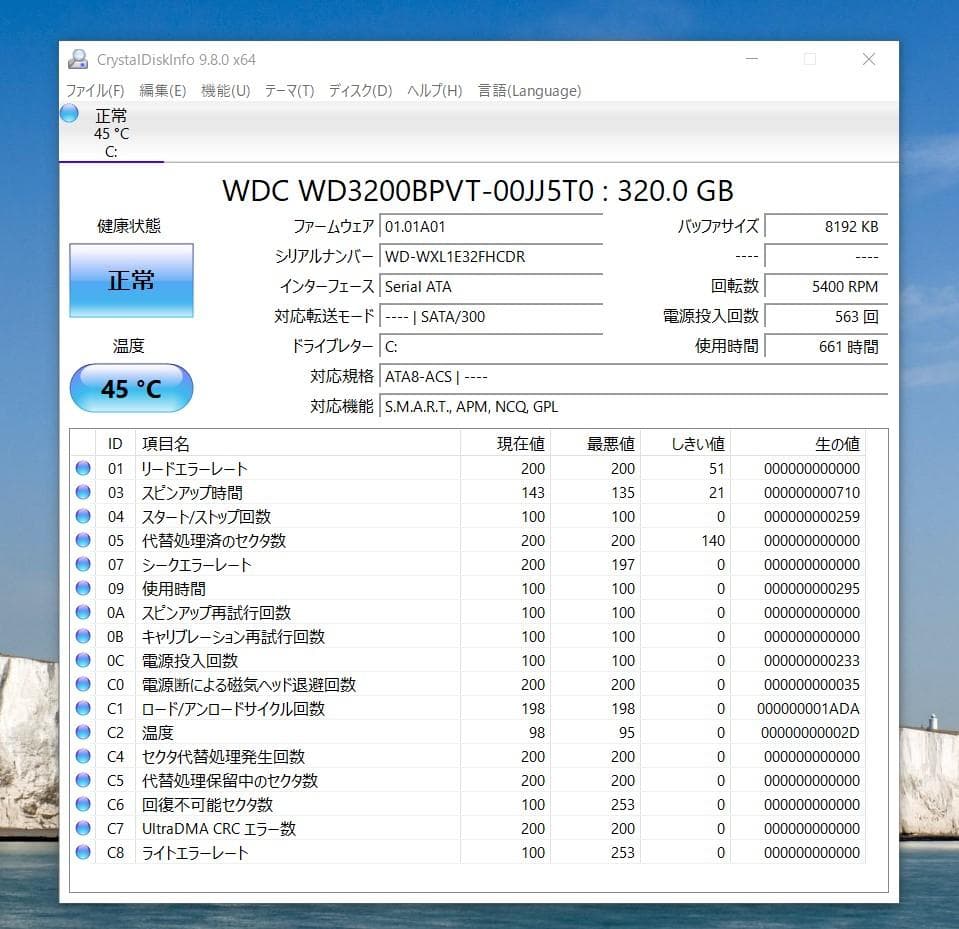
Task: Click raw value 000000001ADA
Action: [x=808, y=708]
